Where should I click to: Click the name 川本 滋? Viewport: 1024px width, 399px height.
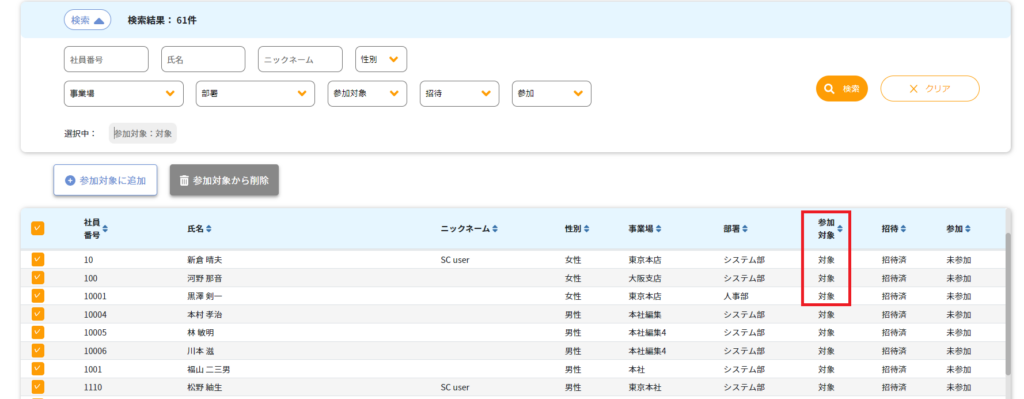coord(201,351)
